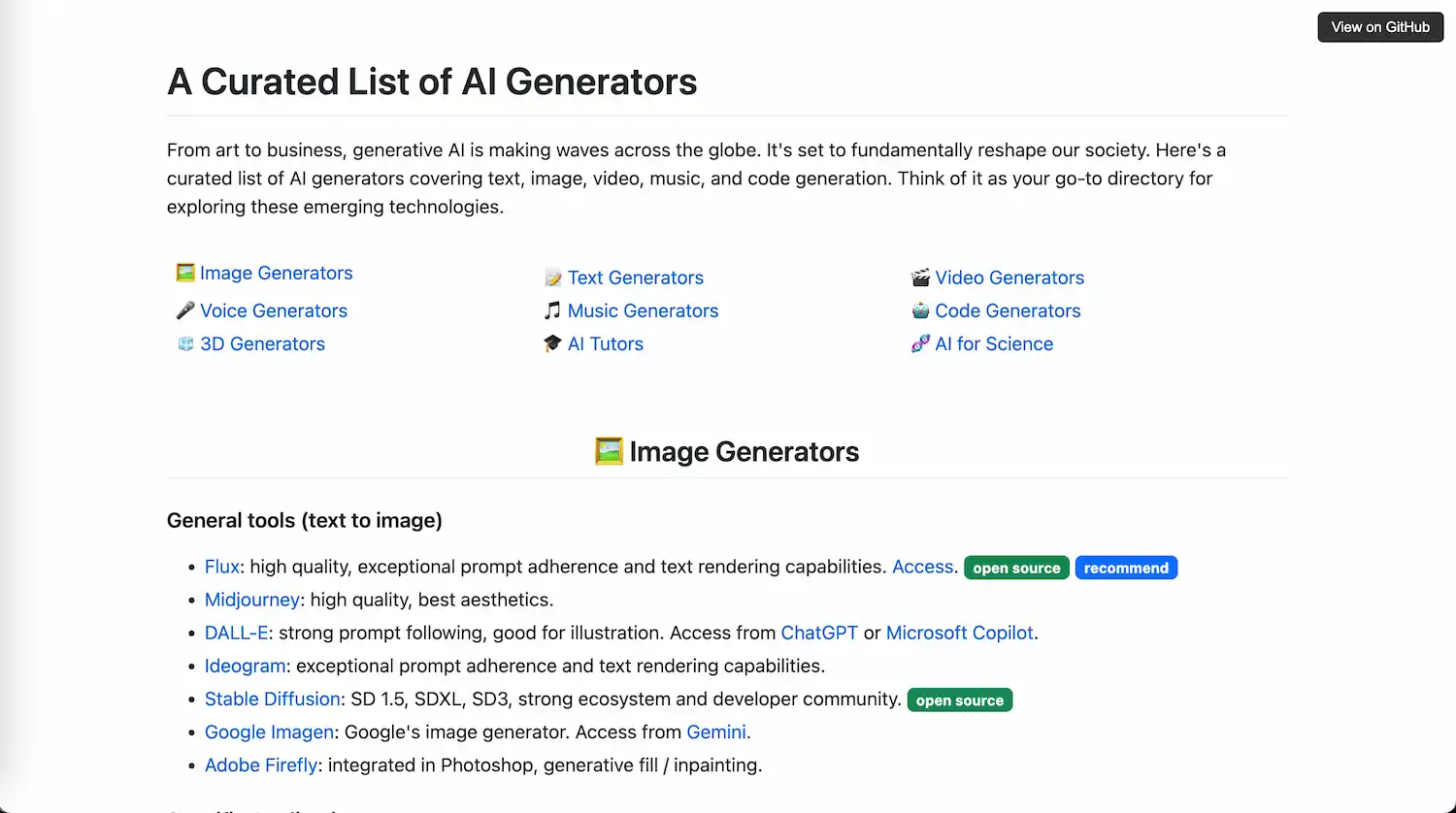Click the framed picture icon beside Image Generators
This screenshot has height=813, width=1456.
[x=184, y=273]
